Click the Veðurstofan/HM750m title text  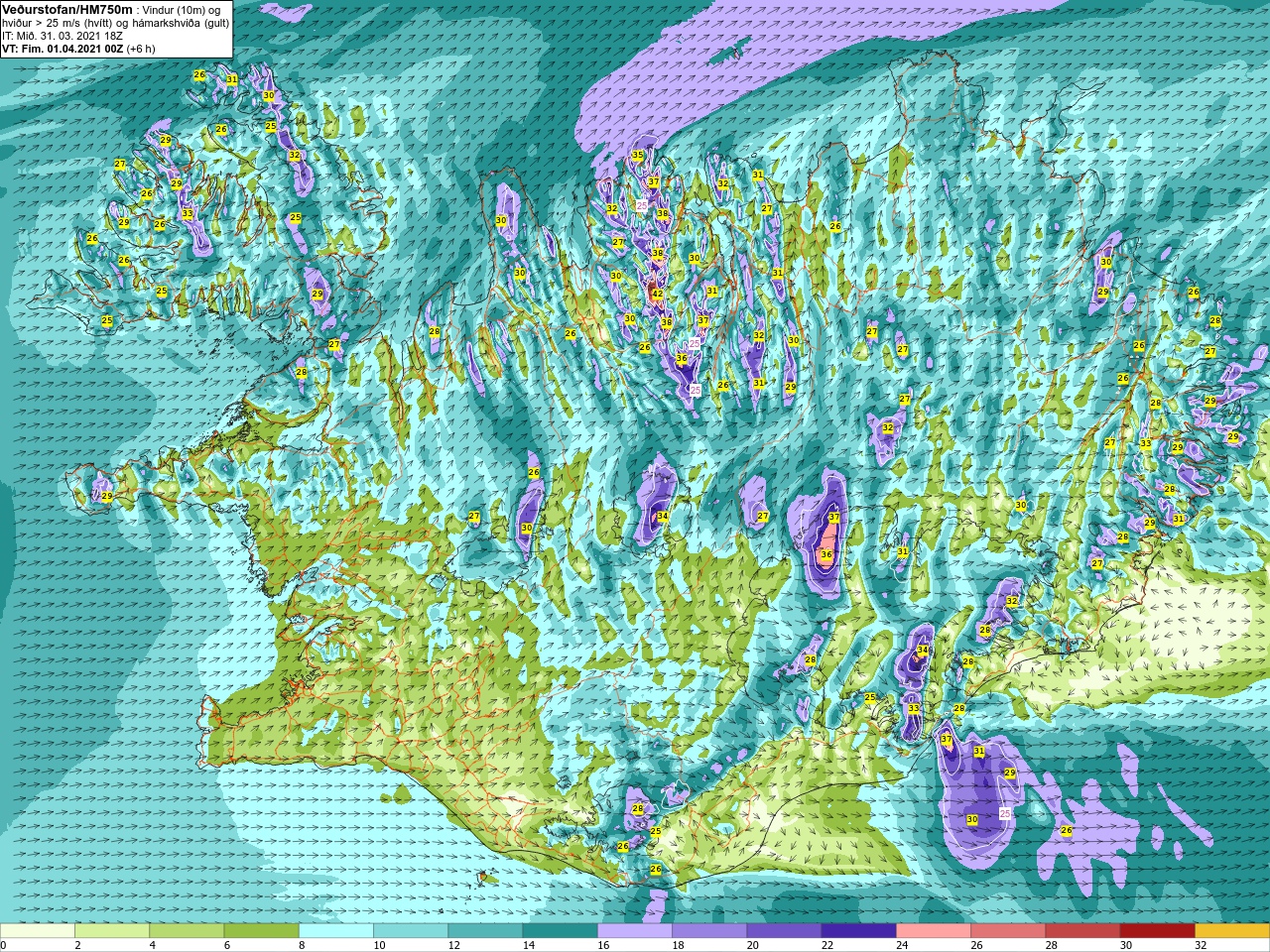[x=66, y=9]
